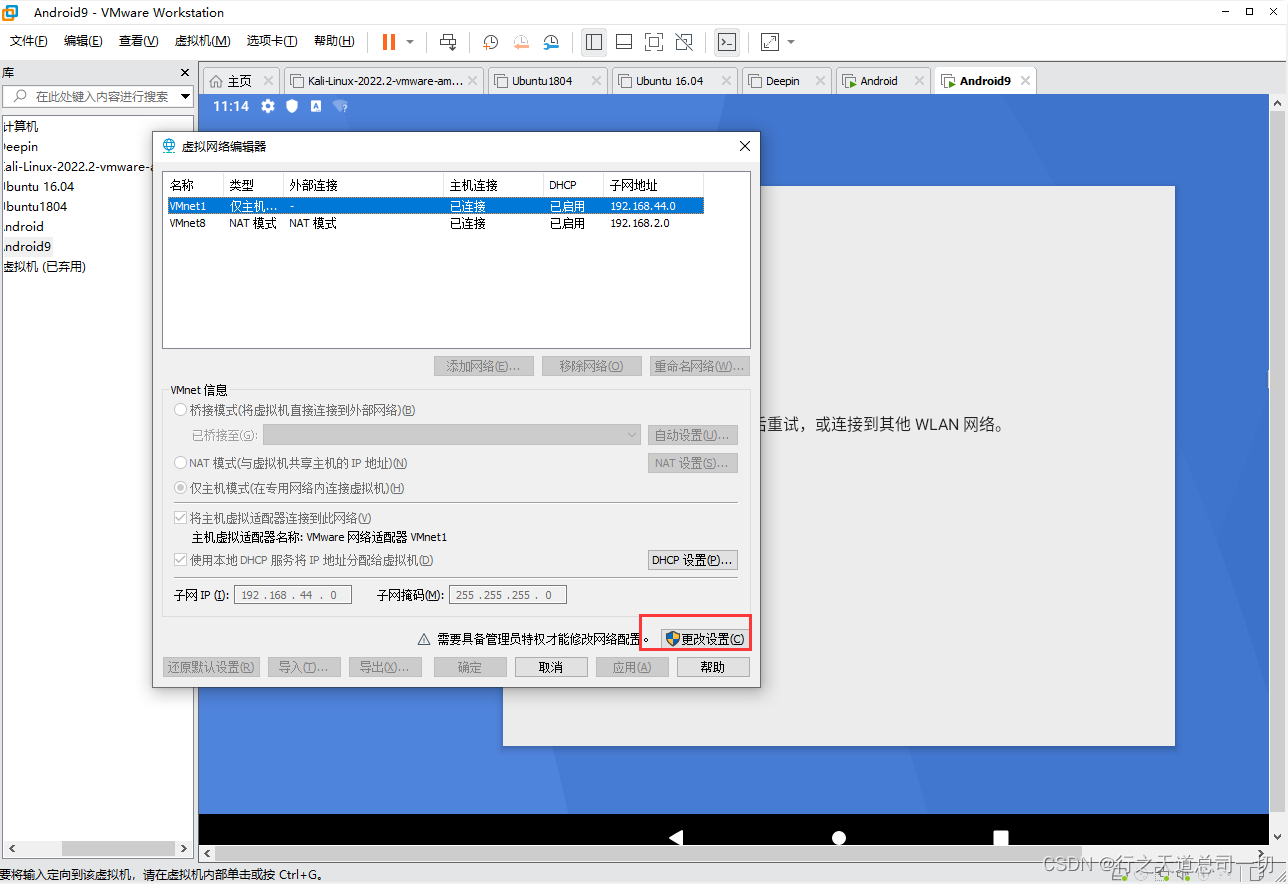Open the 查看(V) menu
1288x884 pixels.
(138, 41)
